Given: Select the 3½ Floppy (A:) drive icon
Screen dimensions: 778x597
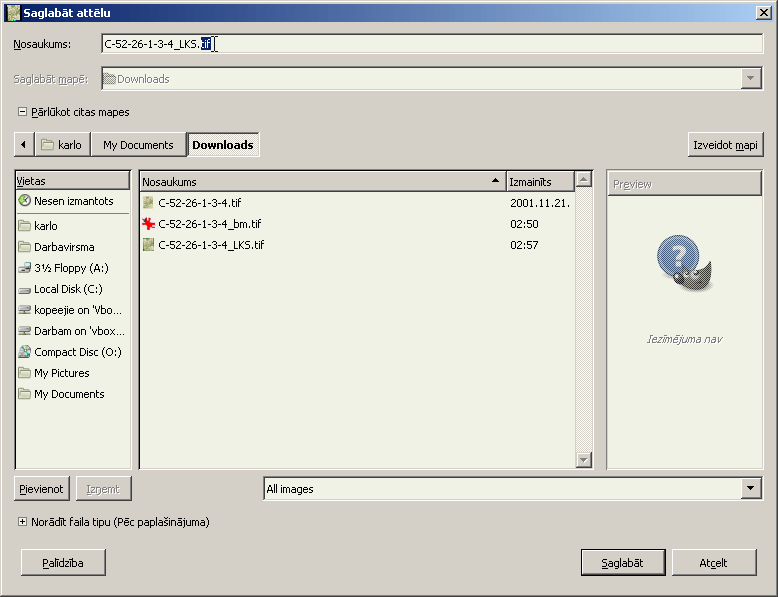Looking at the screenshot, I should pos(24,268).
